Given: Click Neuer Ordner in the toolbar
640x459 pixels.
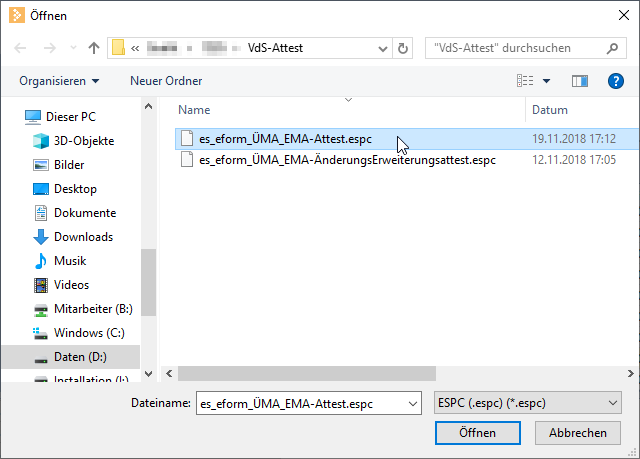Looking at the screenshot, I should 166,81.
